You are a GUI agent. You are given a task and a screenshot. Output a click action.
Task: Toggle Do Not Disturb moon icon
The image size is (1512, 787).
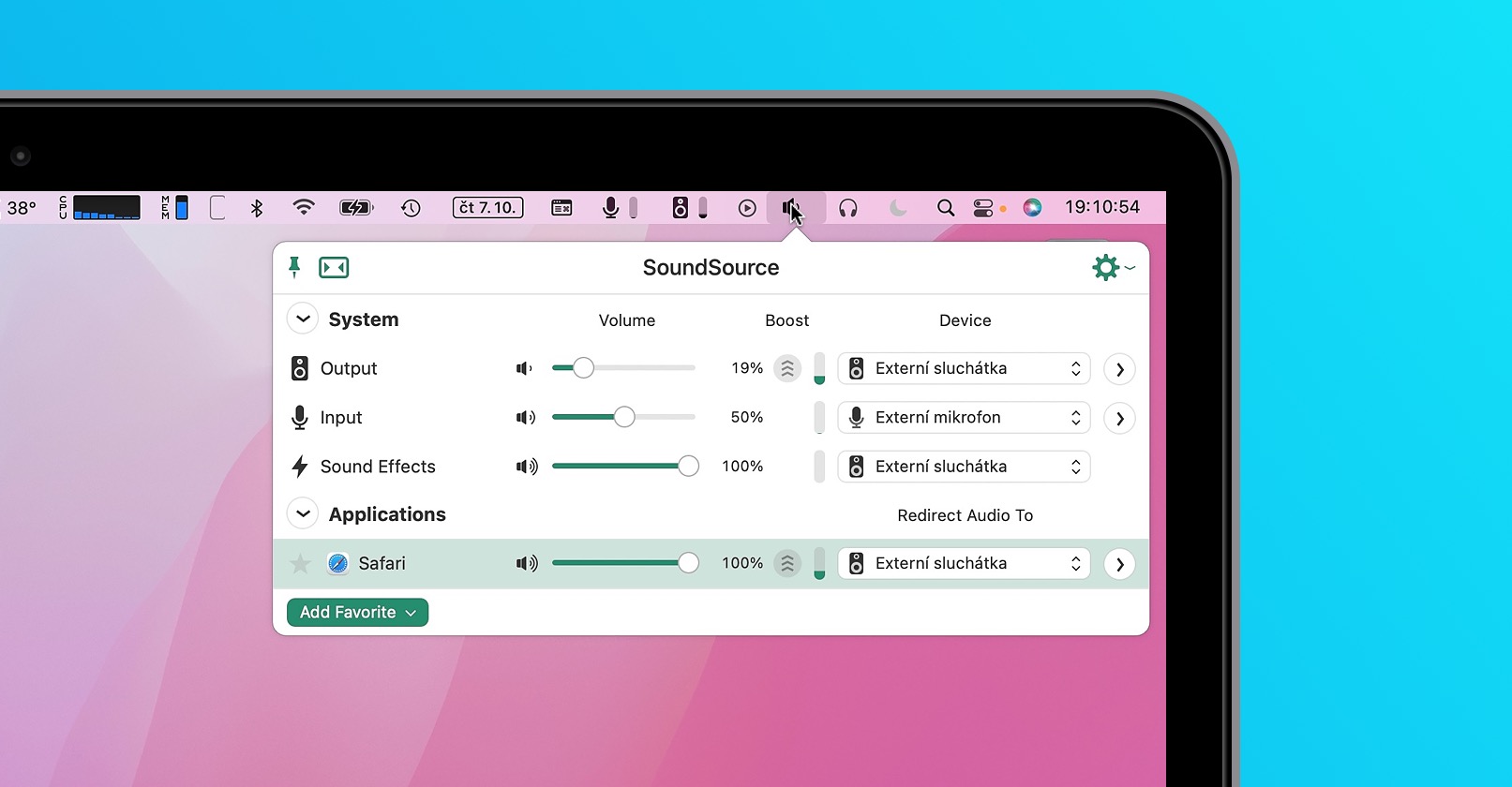[898, 208]
